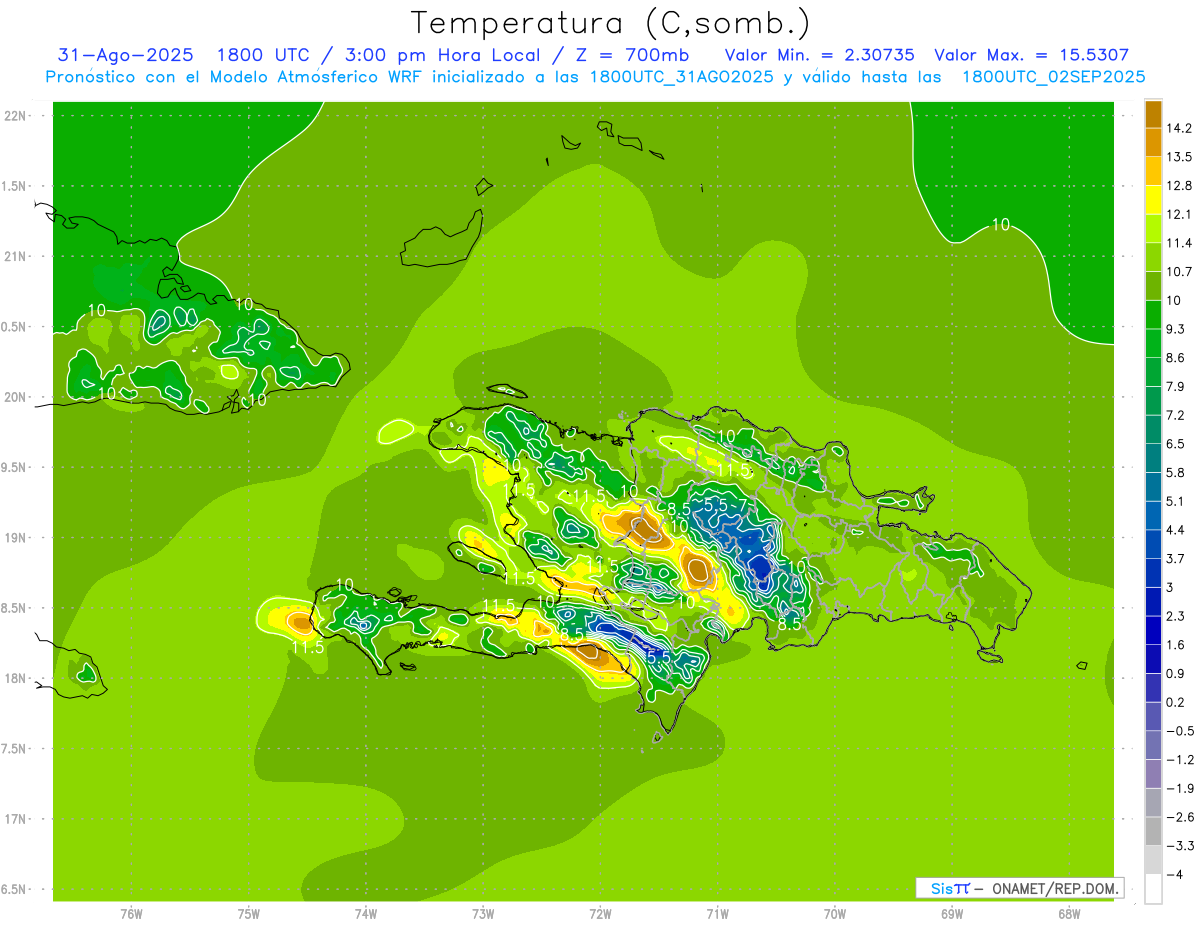
Task: Click legend value -3.3
Action: (1178, 846)
